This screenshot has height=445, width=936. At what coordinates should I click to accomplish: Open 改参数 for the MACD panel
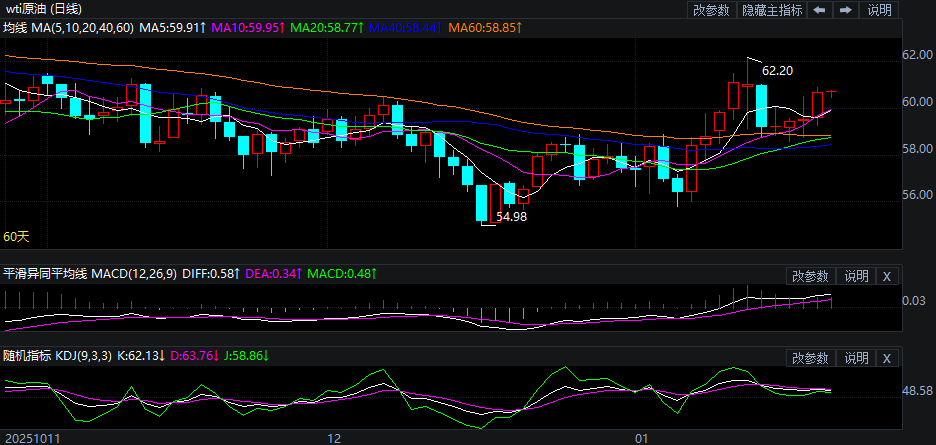click(x=810, y=276)
